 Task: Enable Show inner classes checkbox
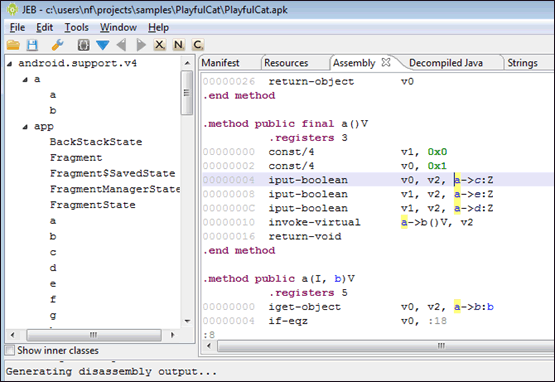pyautogui.click(x=10, y=350)
